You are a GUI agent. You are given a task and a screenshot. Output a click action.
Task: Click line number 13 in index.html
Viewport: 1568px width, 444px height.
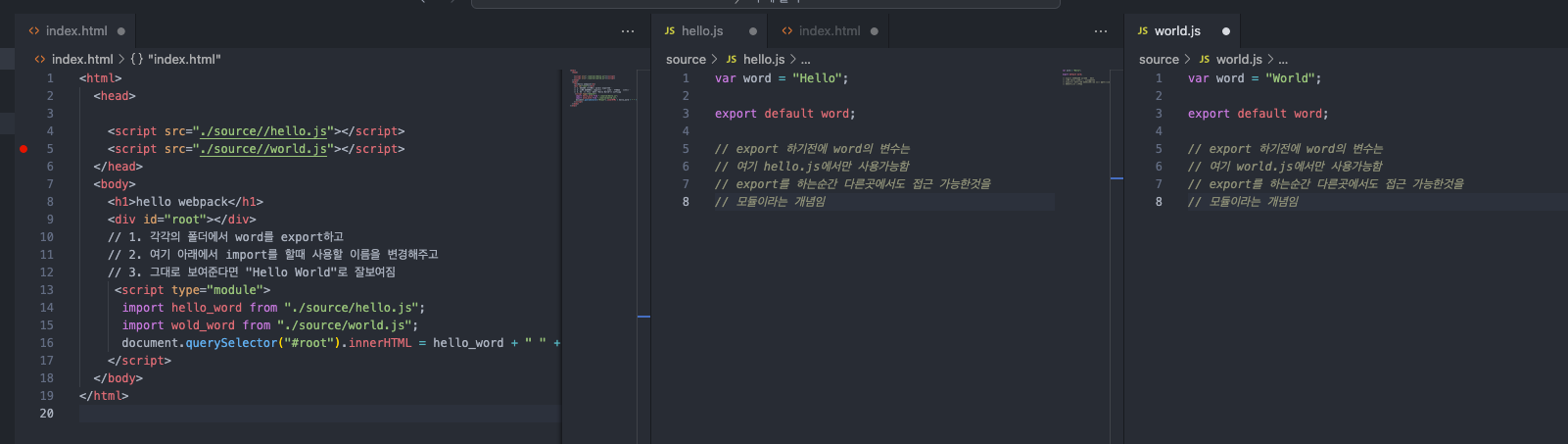46,290
